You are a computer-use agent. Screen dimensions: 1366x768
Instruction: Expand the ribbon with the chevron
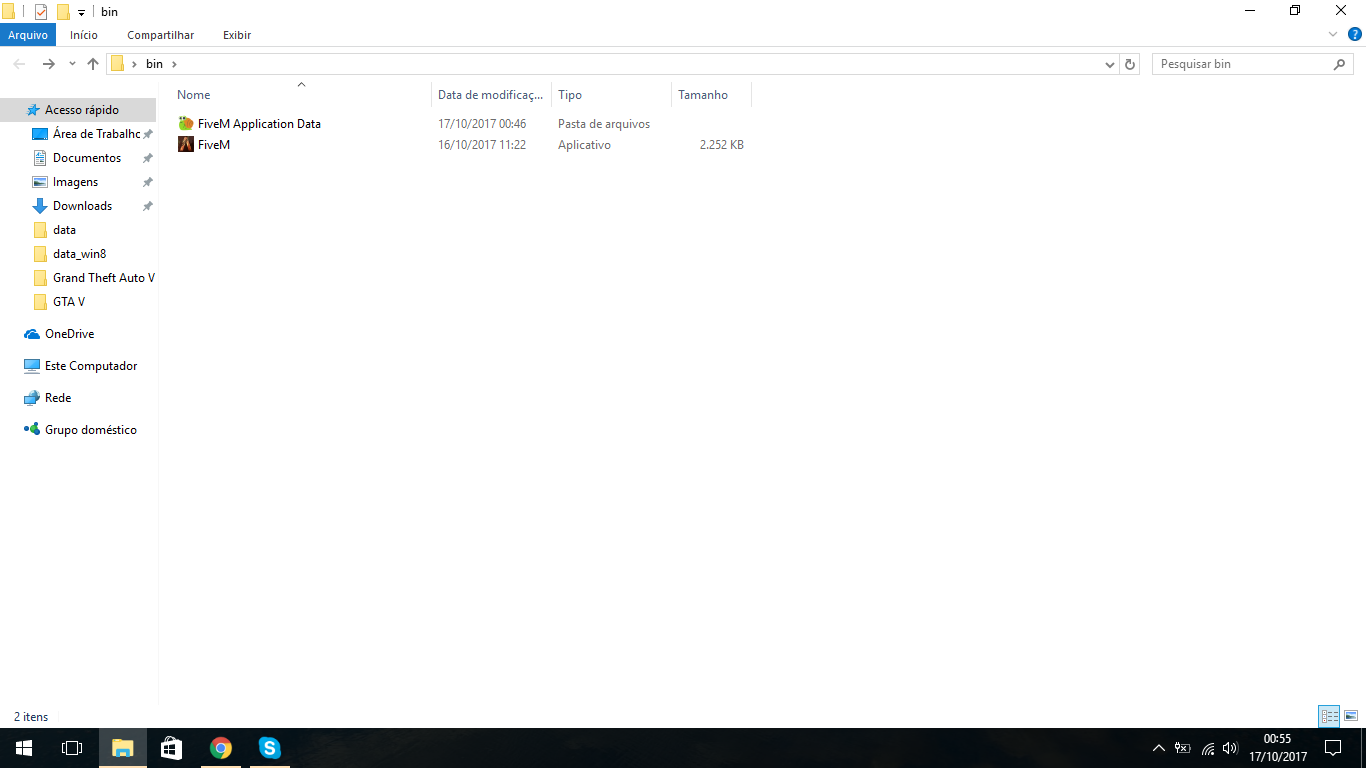point(1333,34)
